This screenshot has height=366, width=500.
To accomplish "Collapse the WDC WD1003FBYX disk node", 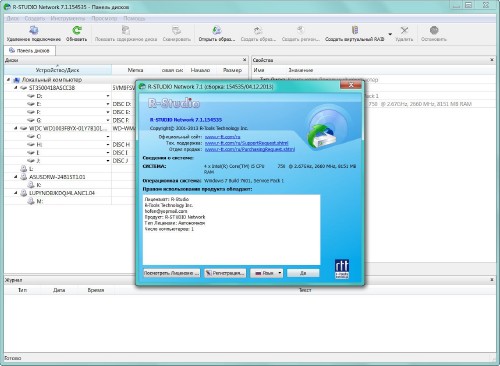I will pos(16,128).
